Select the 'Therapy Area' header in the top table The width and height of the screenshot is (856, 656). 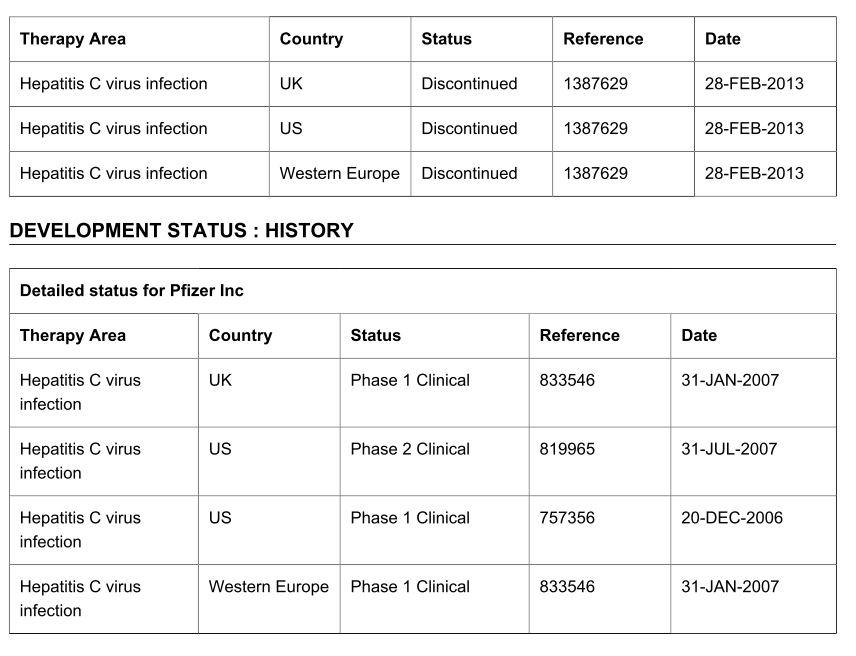coord(73,39)
